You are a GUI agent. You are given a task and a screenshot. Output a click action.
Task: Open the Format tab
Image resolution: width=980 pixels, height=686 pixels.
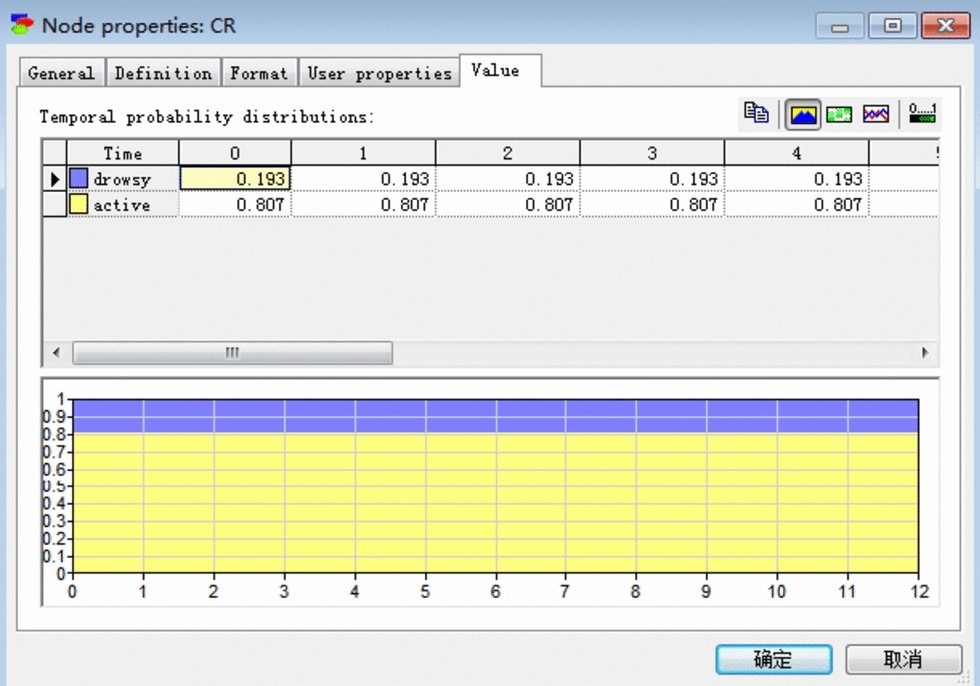(x=258, y=73)
